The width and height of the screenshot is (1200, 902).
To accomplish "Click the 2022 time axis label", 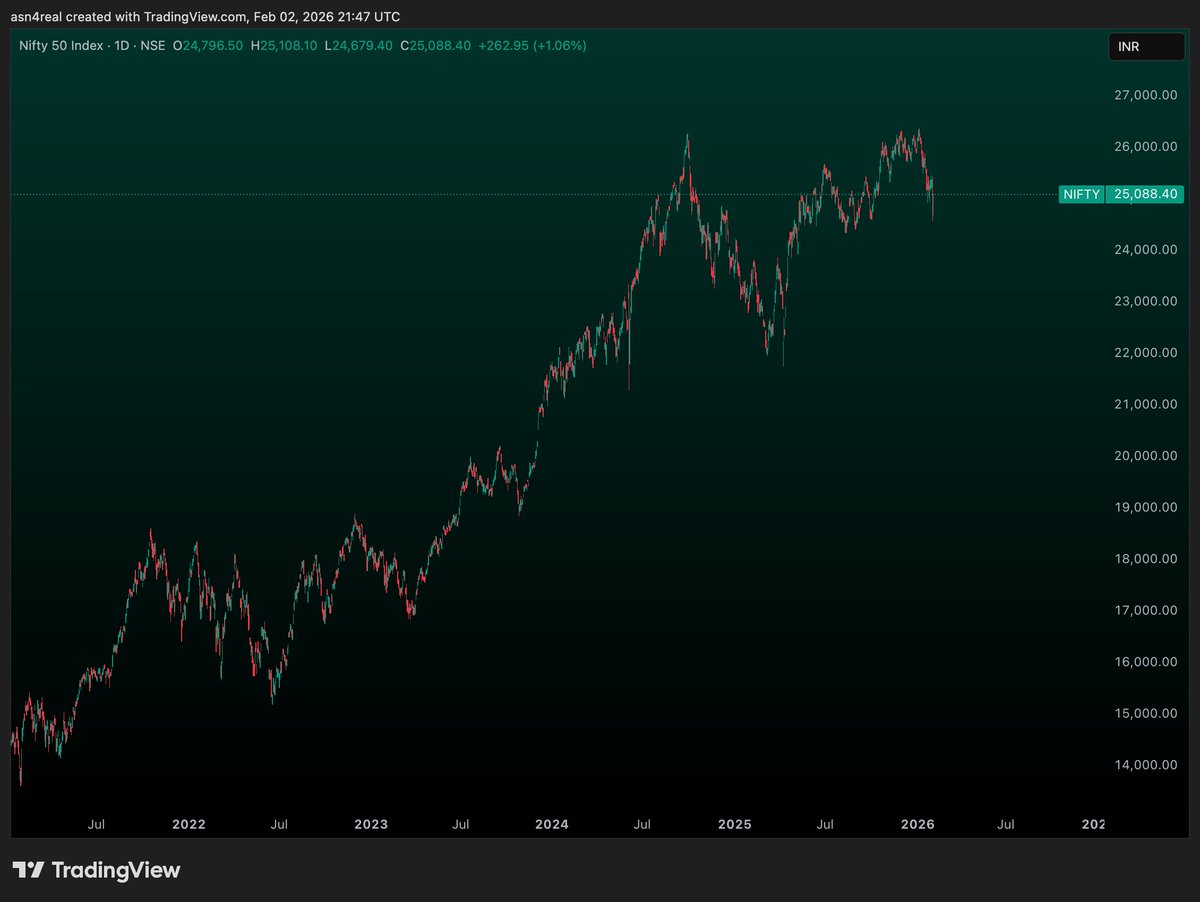I will point(188,825).
